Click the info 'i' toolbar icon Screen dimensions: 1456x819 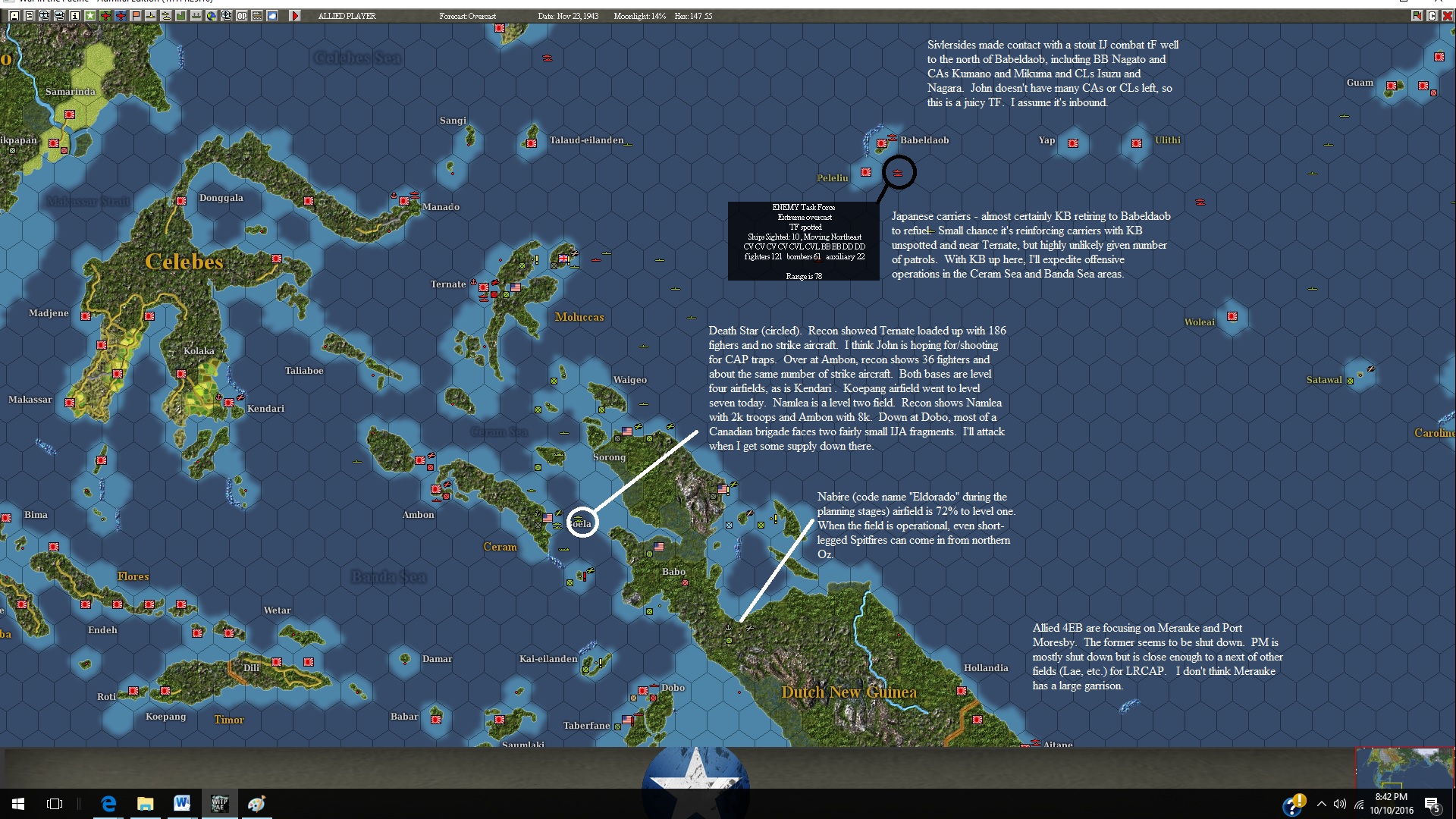(x=74, y=15)
